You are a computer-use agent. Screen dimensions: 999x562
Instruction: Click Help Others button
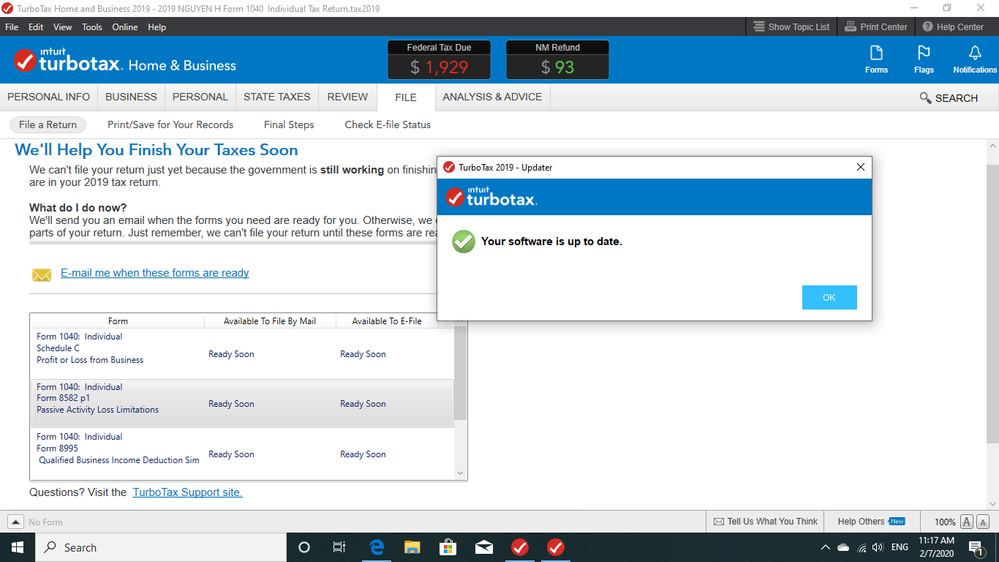coord(871,521)
